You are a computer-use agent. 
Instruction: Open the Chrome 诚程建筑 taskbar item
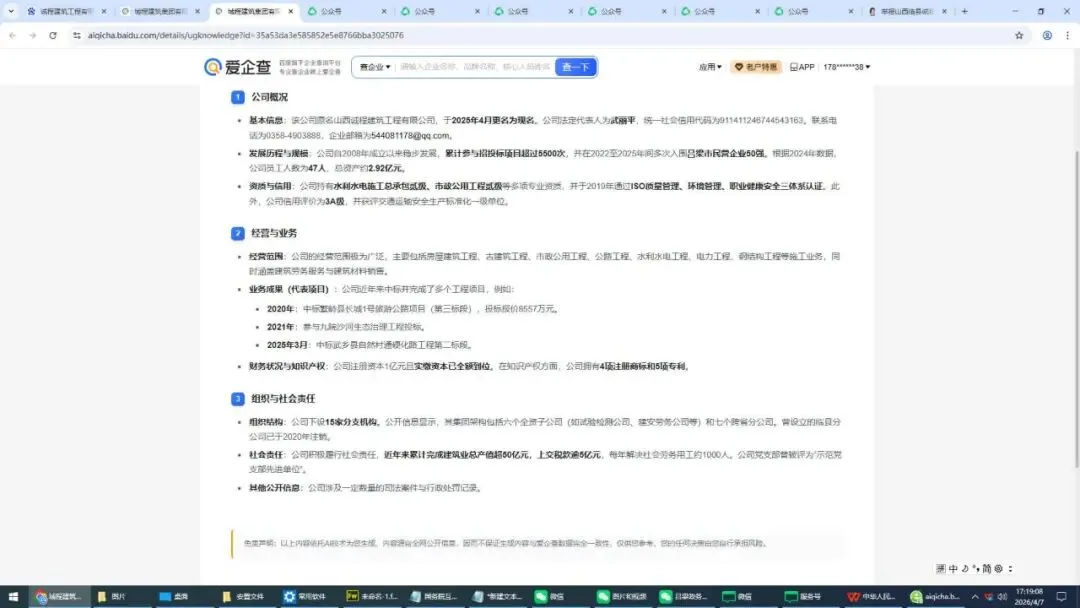point(59,596)
